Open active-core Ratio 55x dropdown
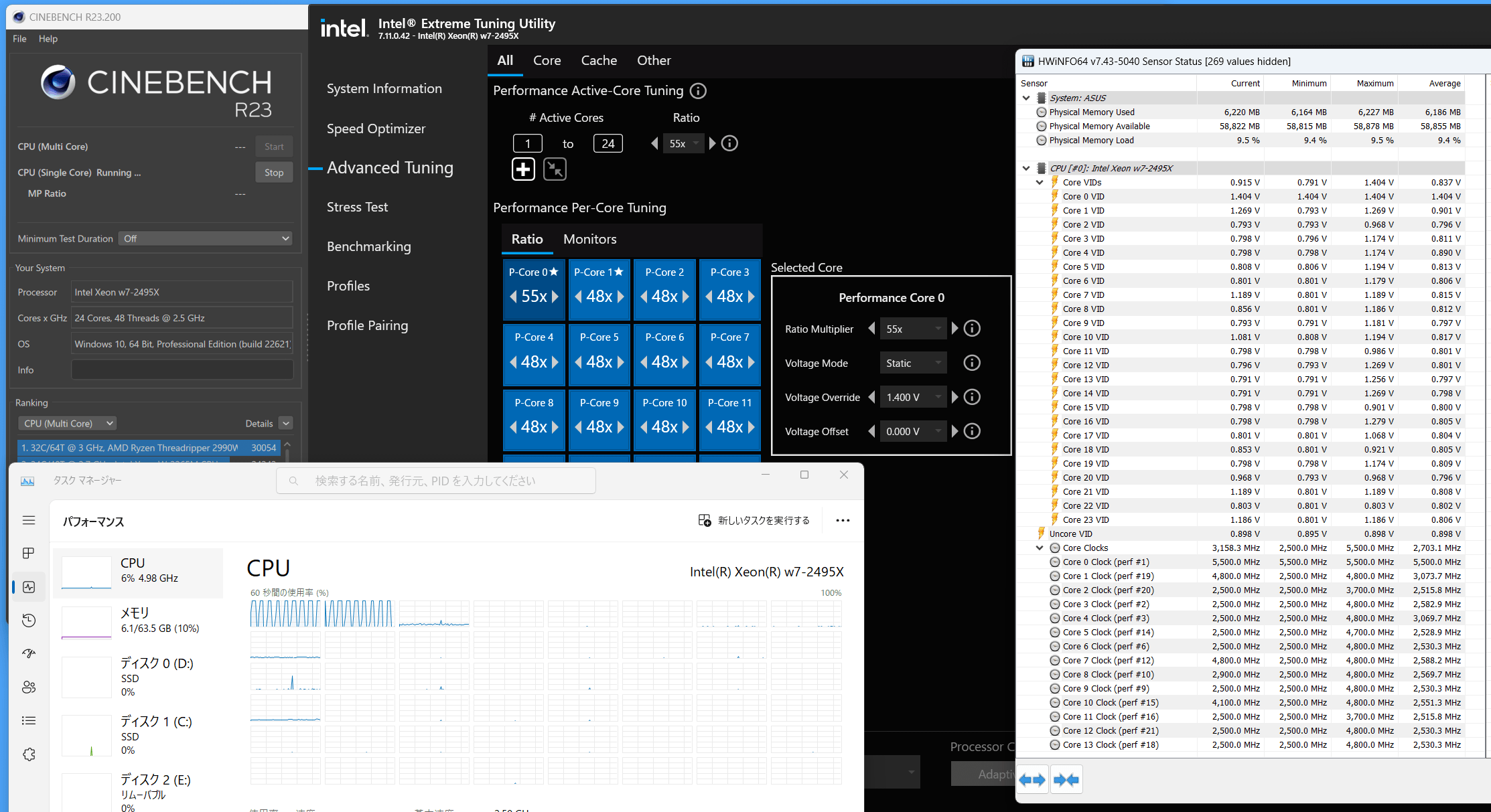This screenshot has width=1491, height=812. tap(683, 143)
